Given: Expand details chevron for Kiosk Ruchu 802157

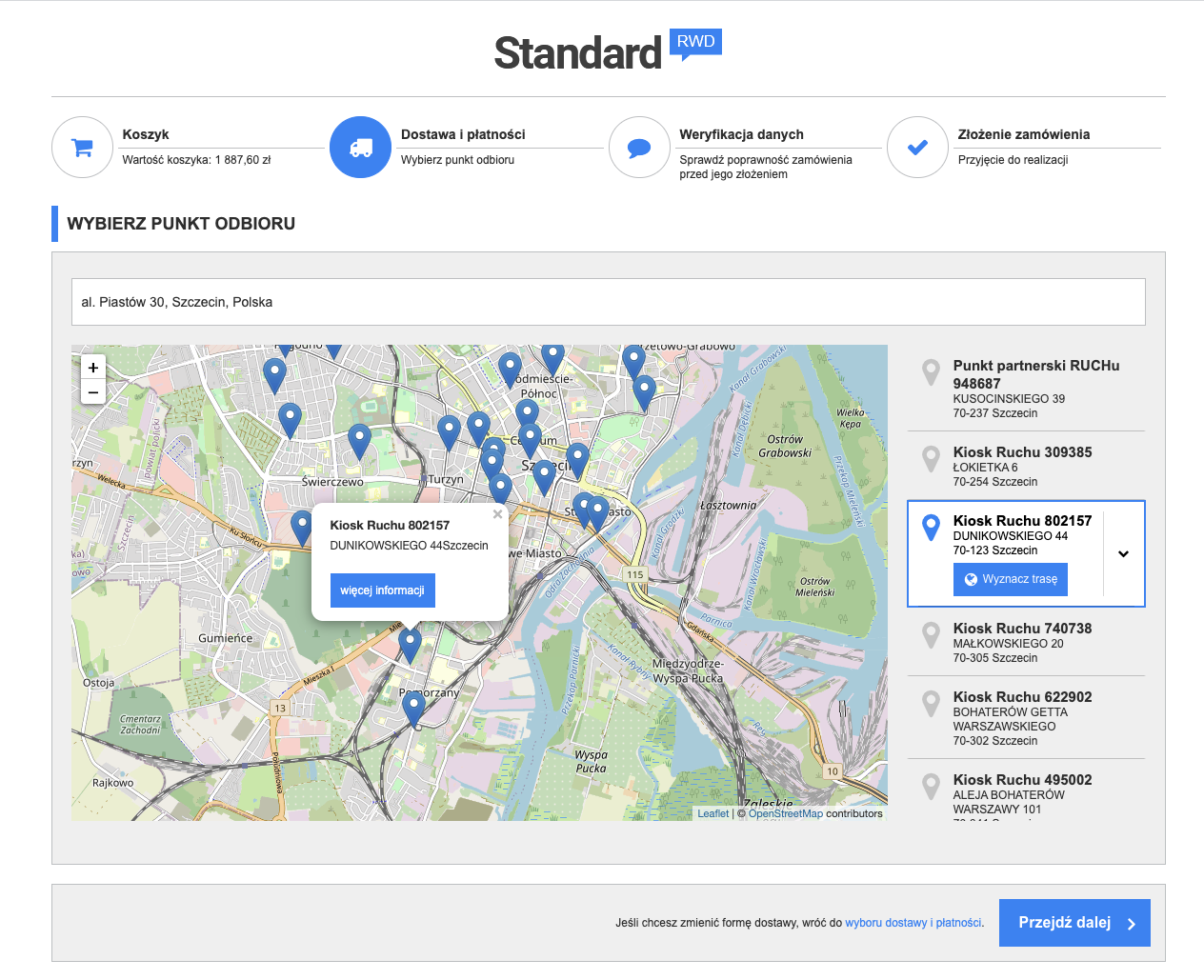Looking at the screenshot, I should pos(1123,554).
